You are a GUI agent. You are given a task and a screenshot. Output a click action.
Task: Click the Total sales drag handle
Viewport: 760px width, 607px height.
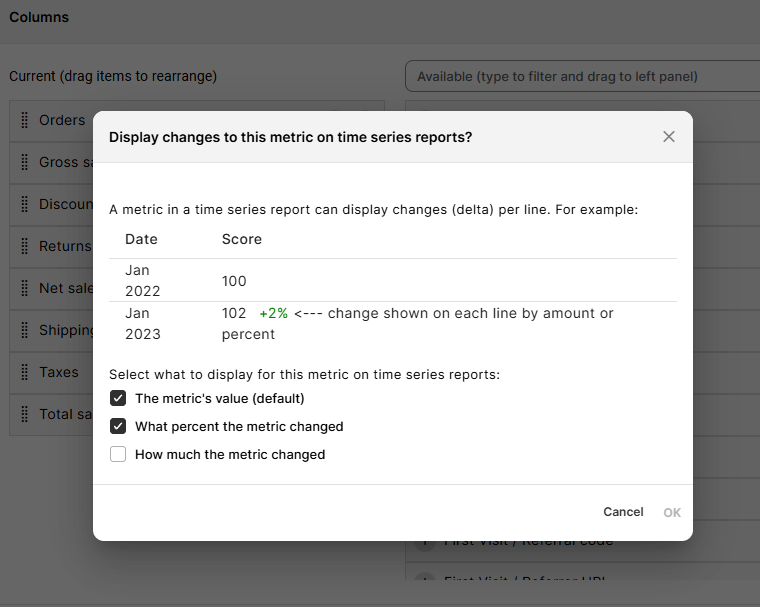[24, 414]
